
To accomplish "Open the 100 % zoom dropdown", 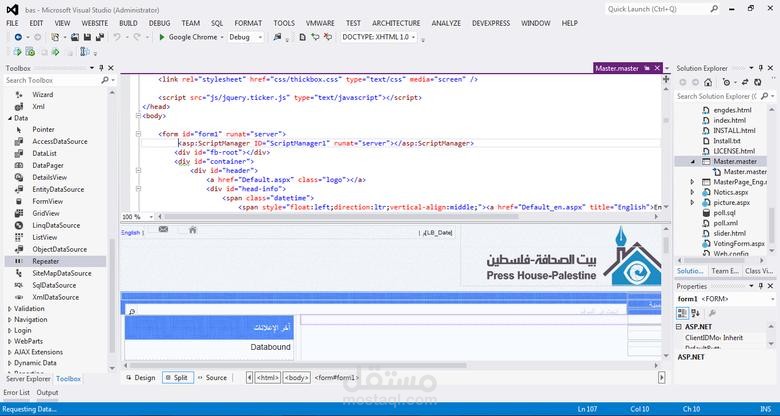I will coord(151,217).
